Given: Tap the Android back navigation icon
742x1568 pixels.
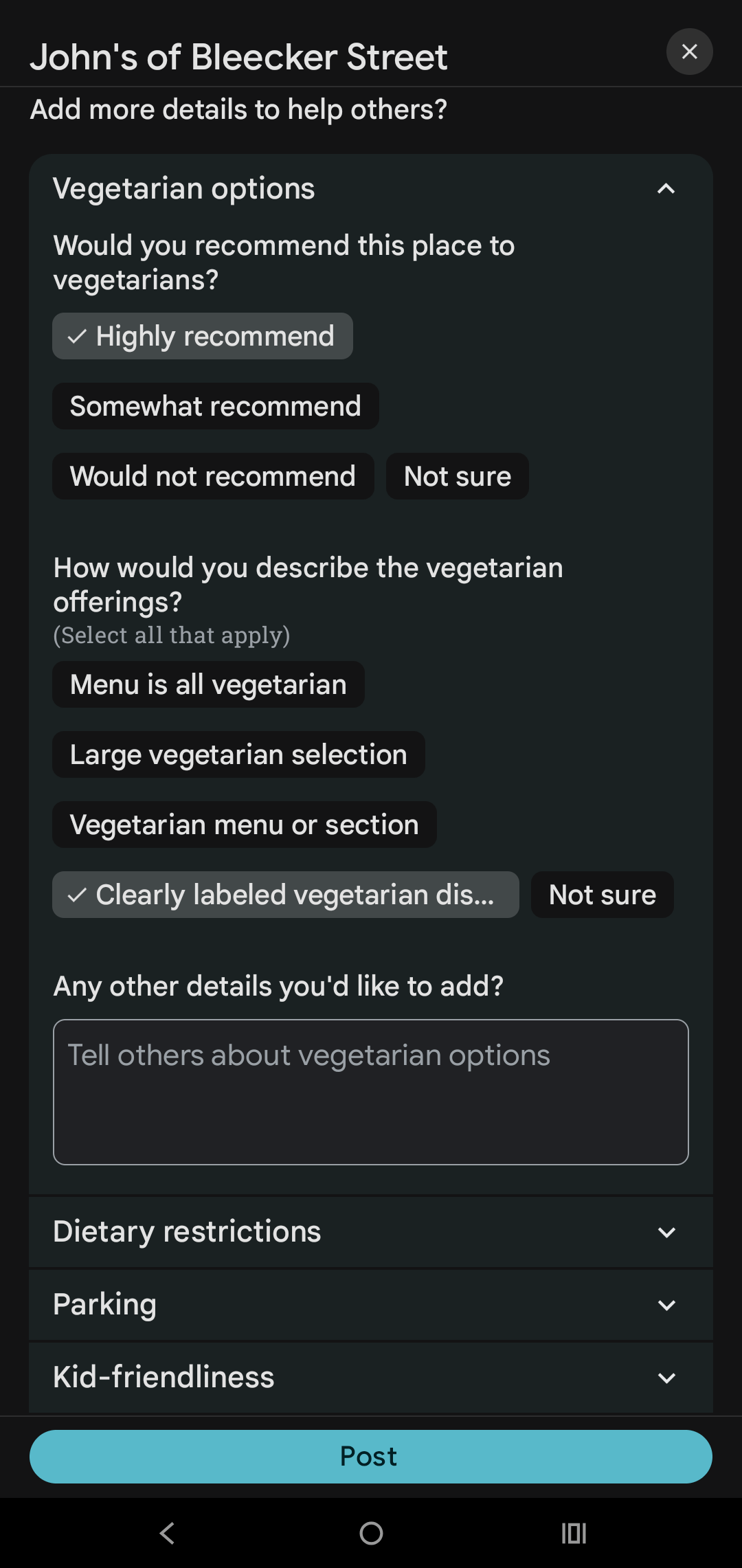Looking at the screenshot, I should [x=168, y=1533].
